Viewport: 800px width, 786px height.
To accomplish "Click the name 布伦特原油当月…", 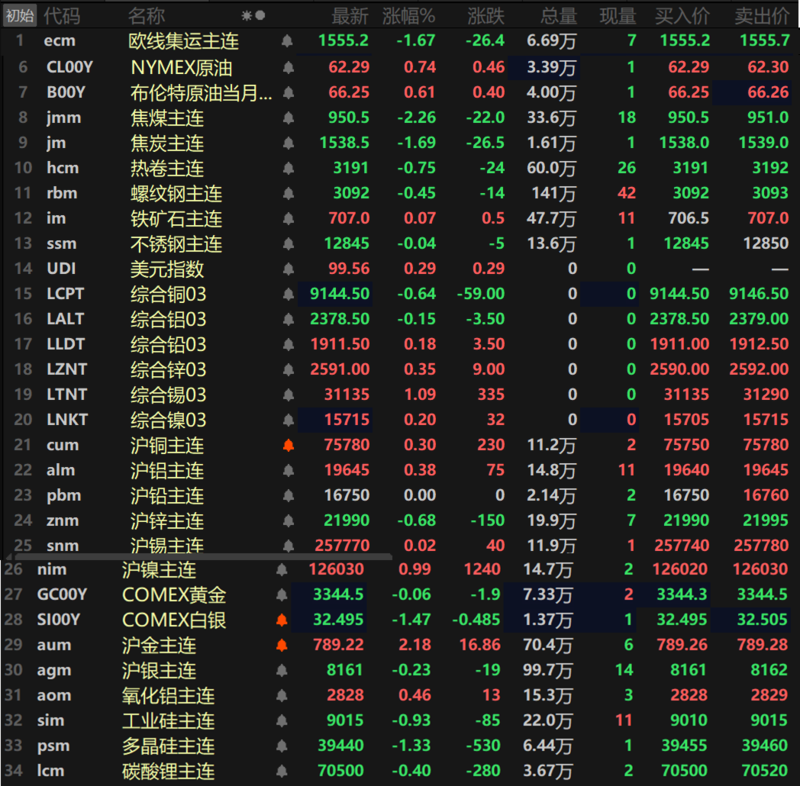I will [x=201, y=93].
